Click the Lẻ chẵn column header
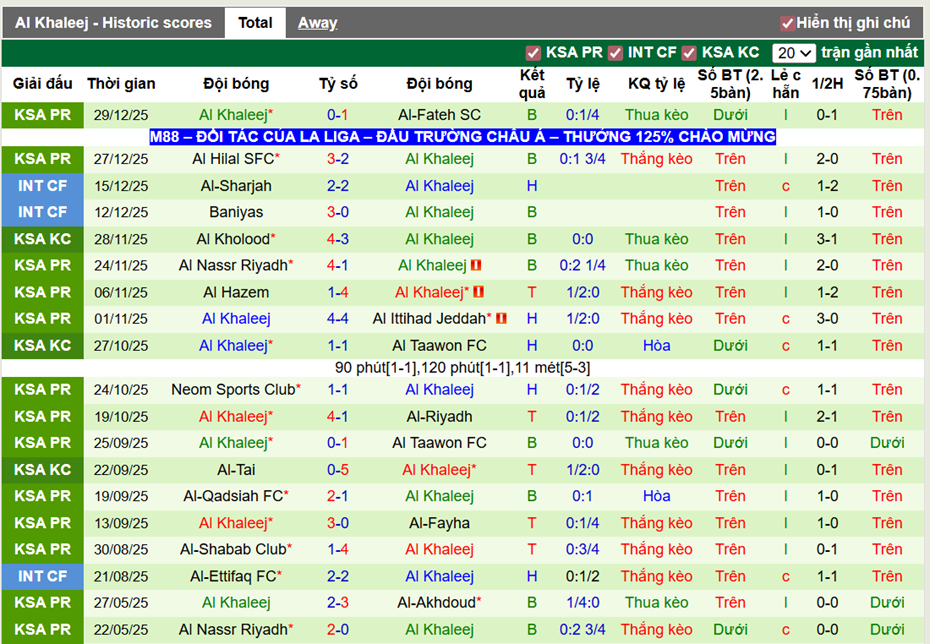This screenshot has width=930, height=644. [786, 84]
